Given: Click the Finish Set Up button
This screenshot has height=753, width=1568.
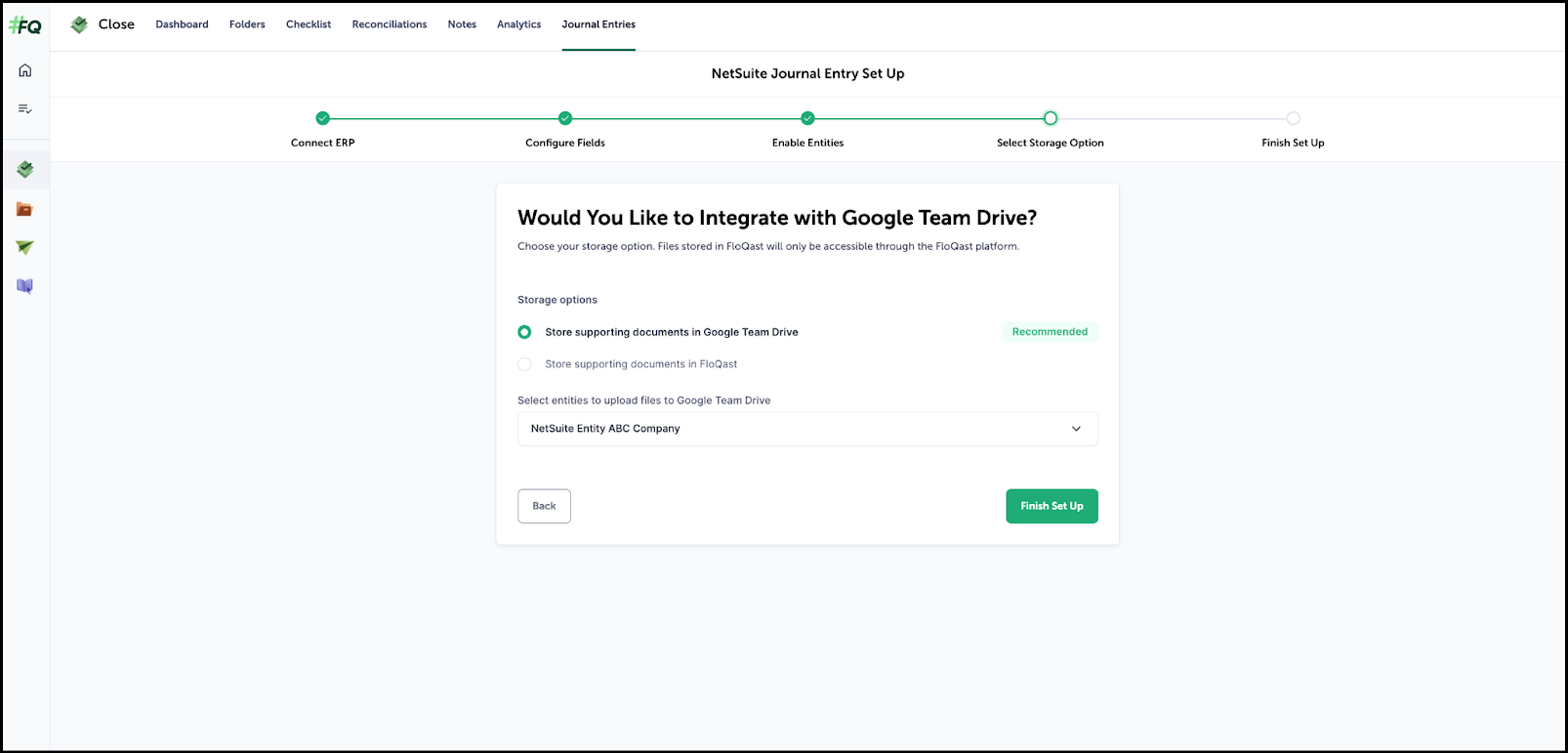Looking at the screenshot, I should click(1052, 506).
